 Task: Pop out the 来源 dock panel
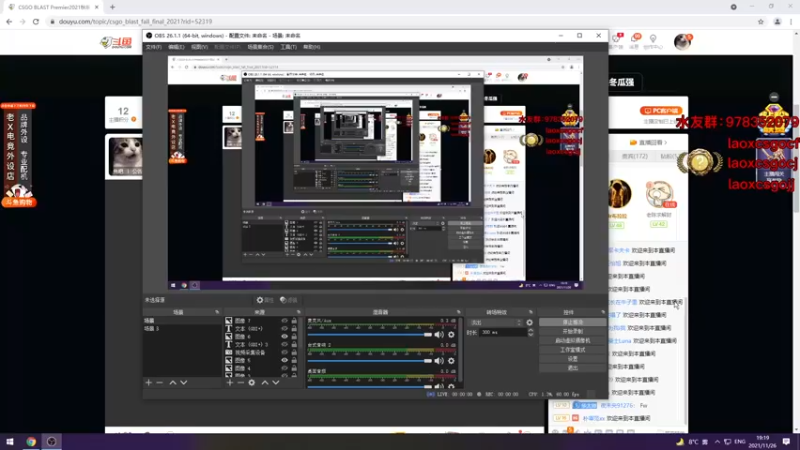click(299, 312)
